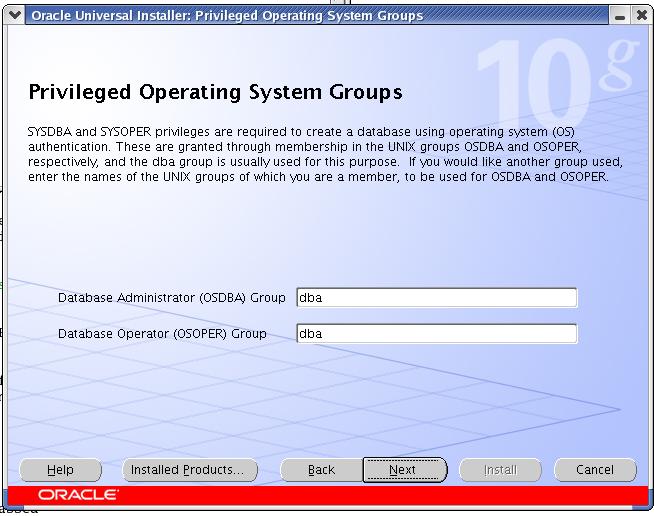This screenshot has height=516, width=654.
Task: Focus the Database Administrator (OSDBA) Group field
Action: tap(436, 298)
